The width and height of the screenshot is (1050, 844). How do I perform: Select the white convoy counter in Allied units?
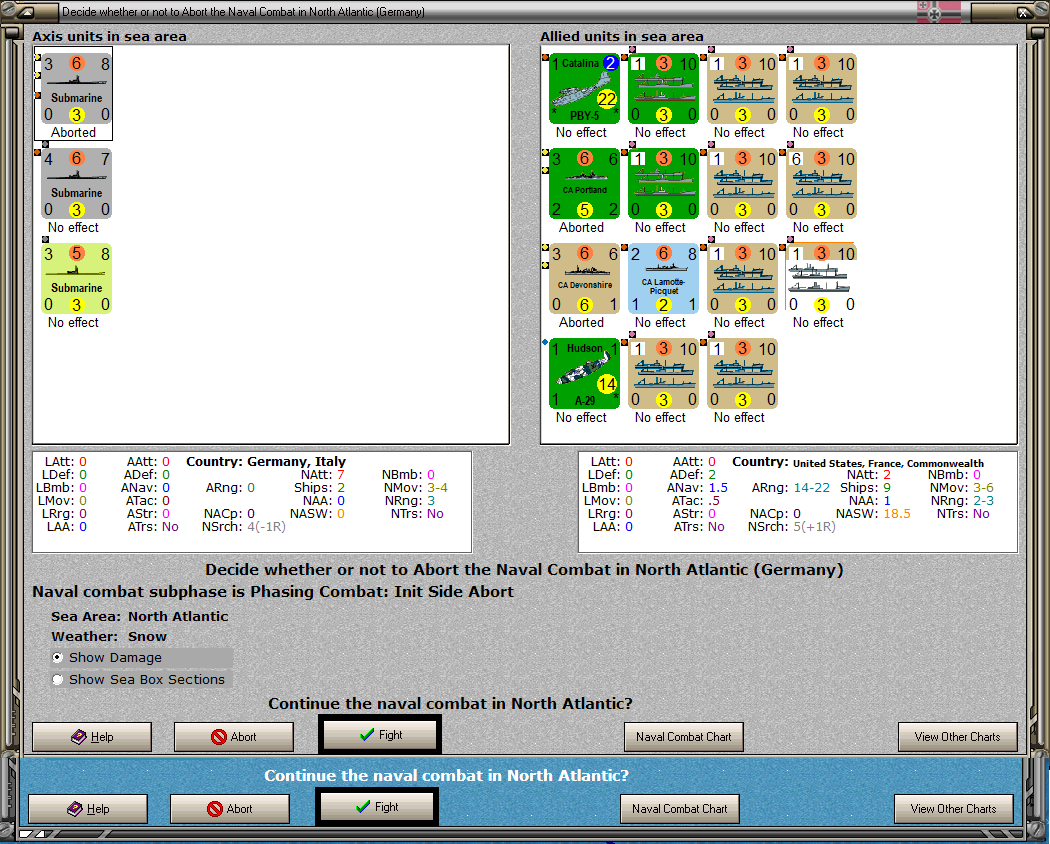click(x=822, y=279)
